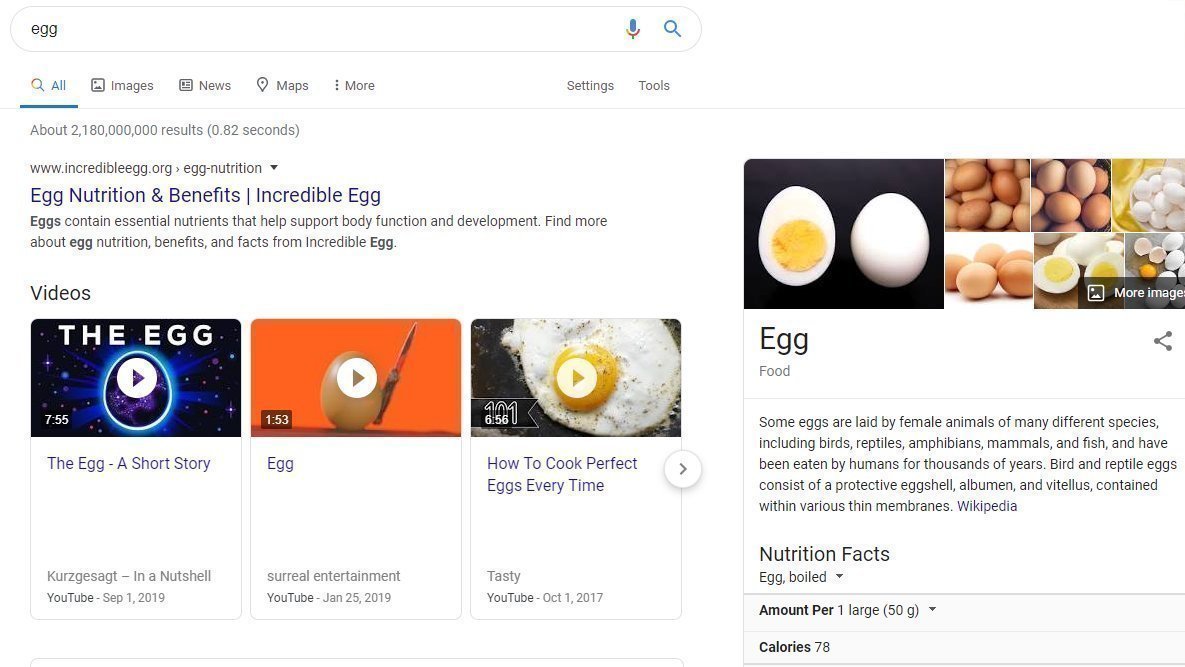Open search Settings
This screenshot has height=667, width=1185.
[590, 85]
